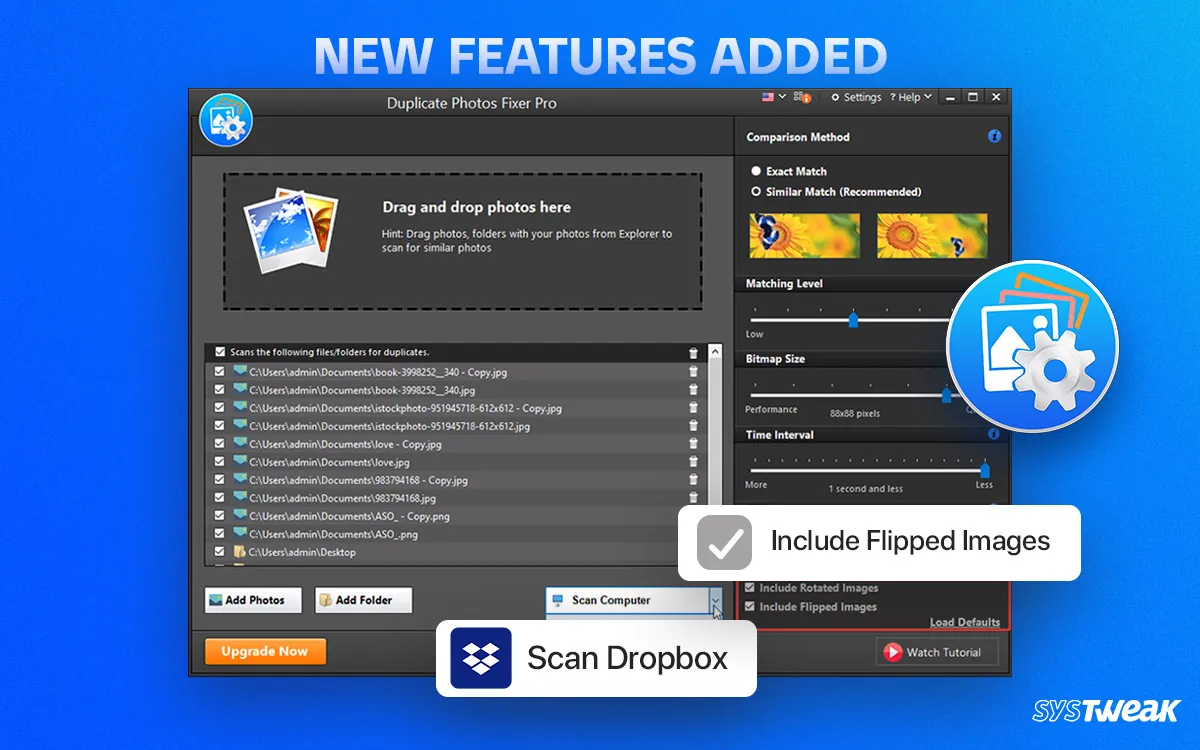Click the Dropbox logo icon
This screenshot has width=1200, height=750.
click(481, 658)
